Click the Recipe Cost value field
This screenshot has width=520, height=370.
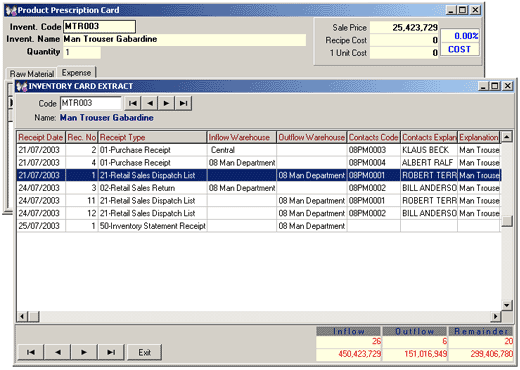tap(404, 40)
